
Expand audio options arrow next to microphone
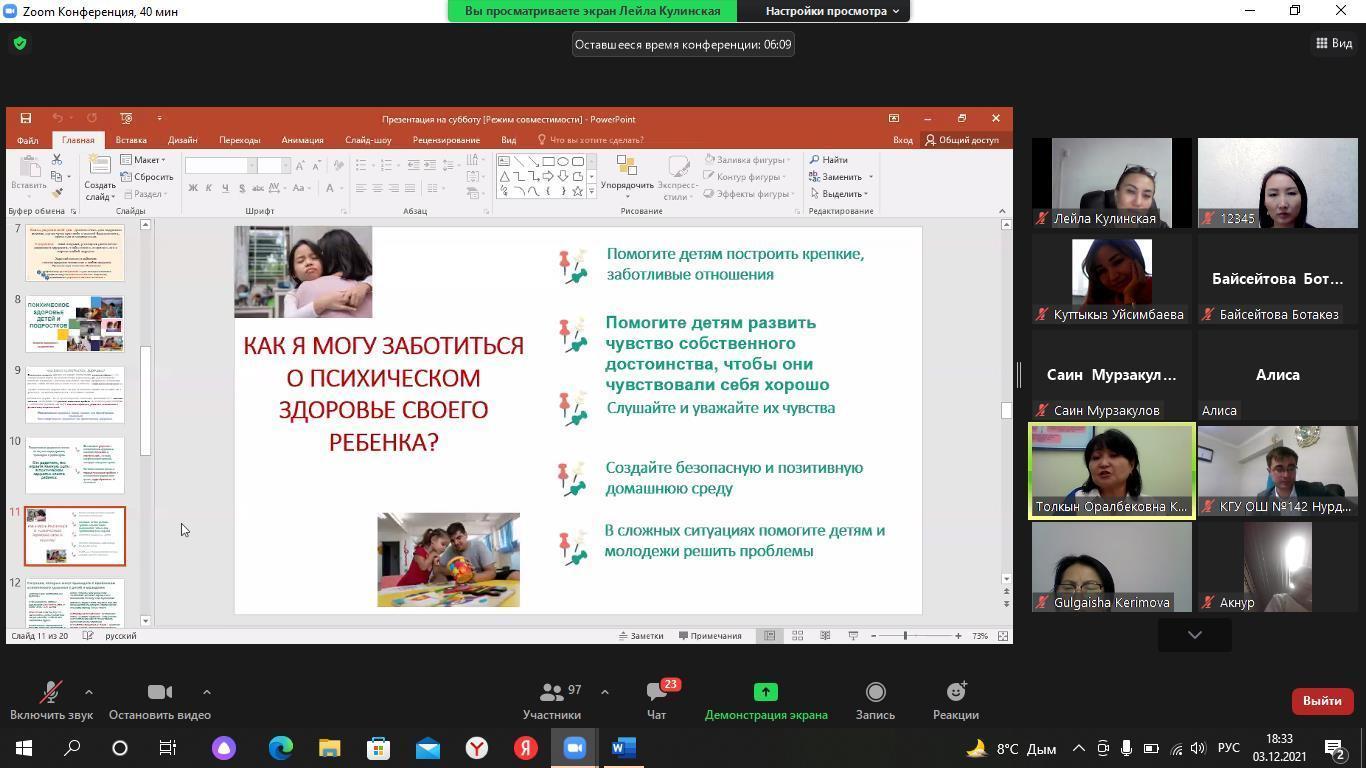tap(89, 692)
